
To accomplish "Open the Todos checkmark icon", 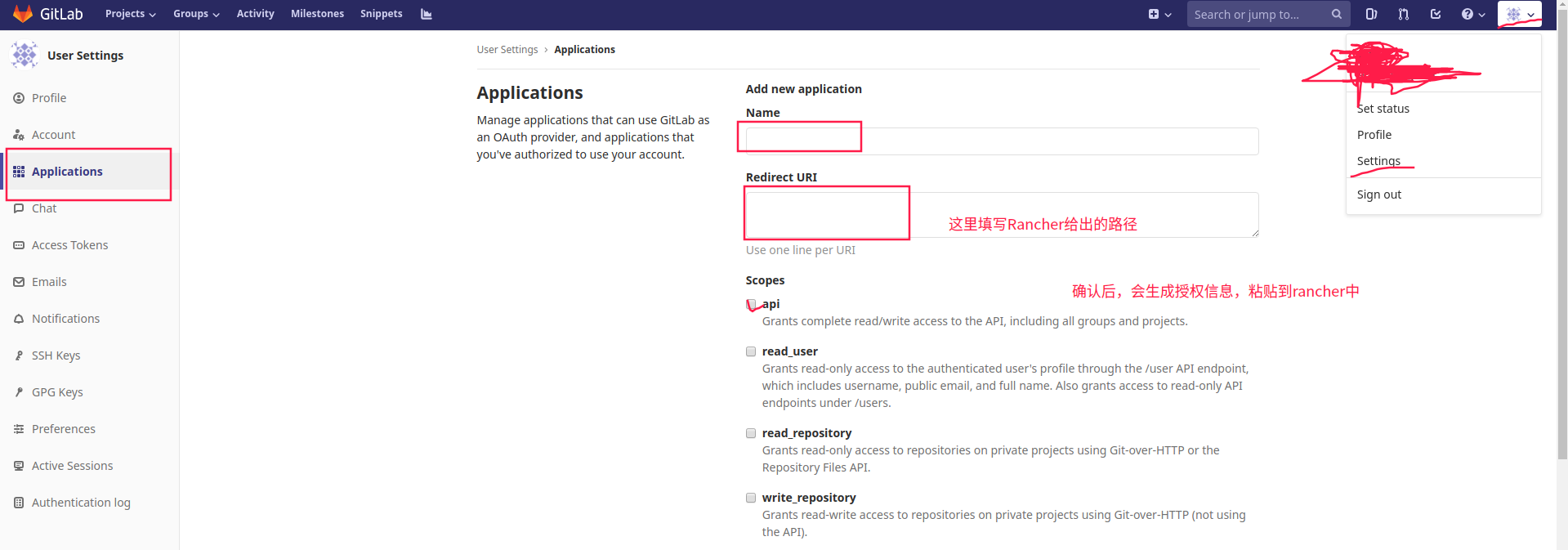I will coord(1436,14).
